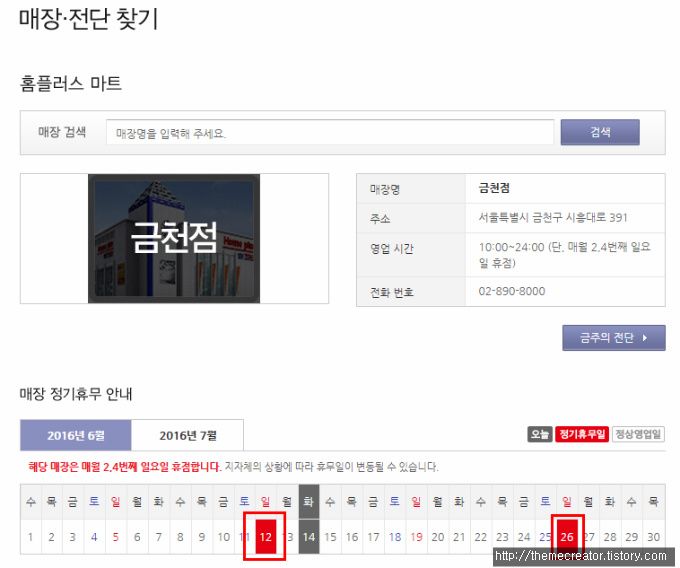Click the 금천점 store name value
Screen dimensions: 680x568
[x=494, y=188]
